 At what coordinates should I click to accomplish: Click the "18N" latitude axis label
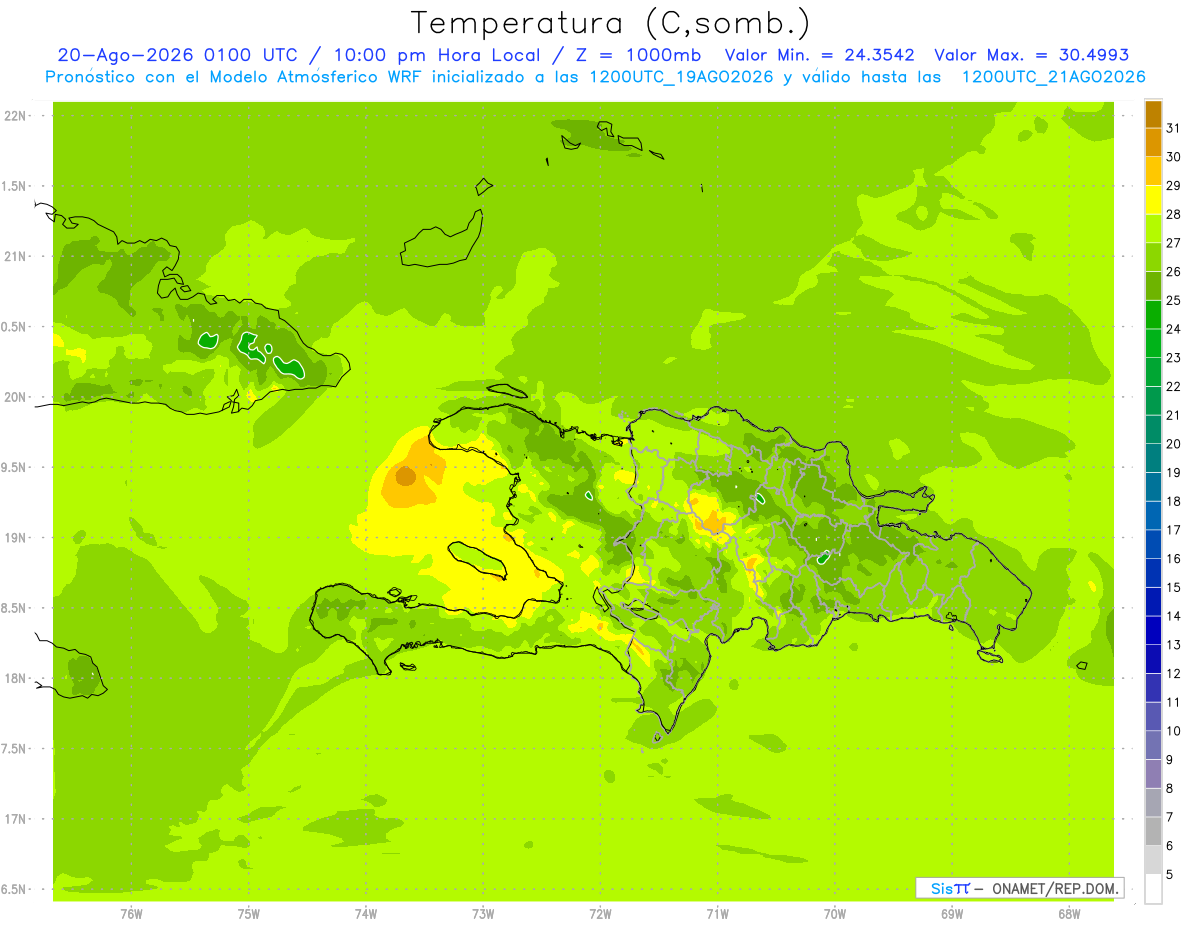(x=16, y=678)
